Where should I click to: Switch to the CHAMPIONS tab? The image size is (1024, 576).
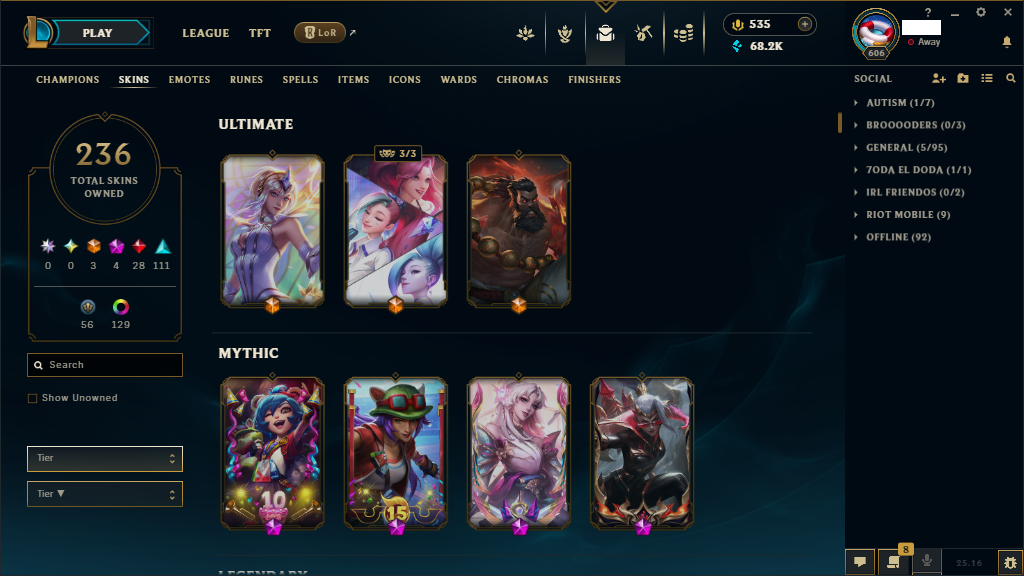click(x=68, y=80)
